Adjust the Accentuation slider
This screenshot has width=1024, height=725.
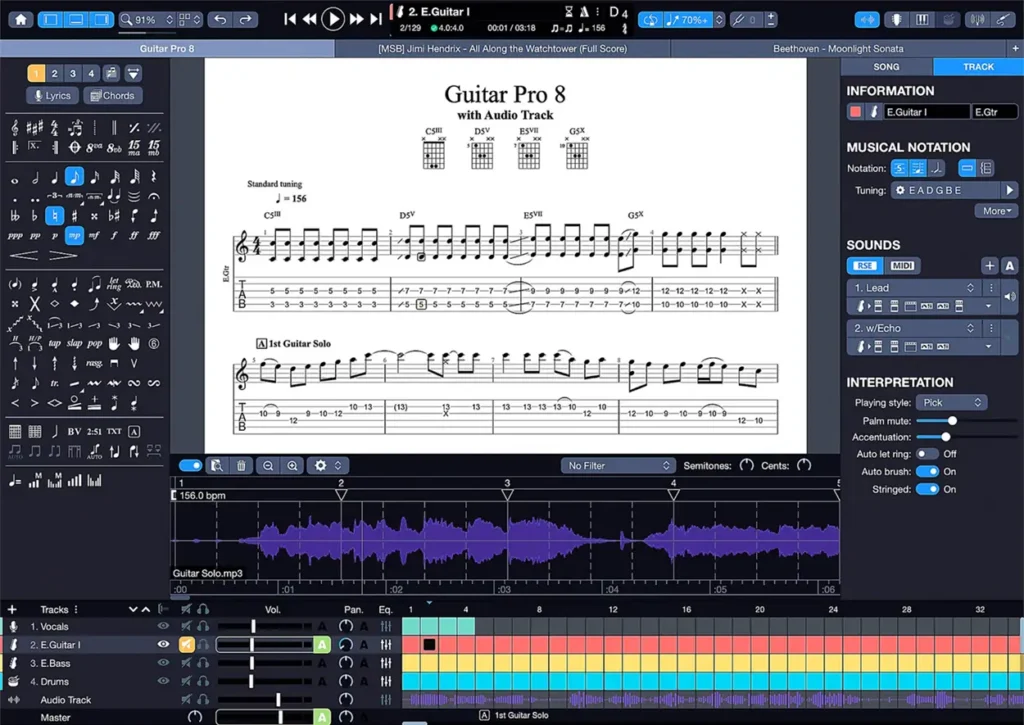(x=946, y=437)
